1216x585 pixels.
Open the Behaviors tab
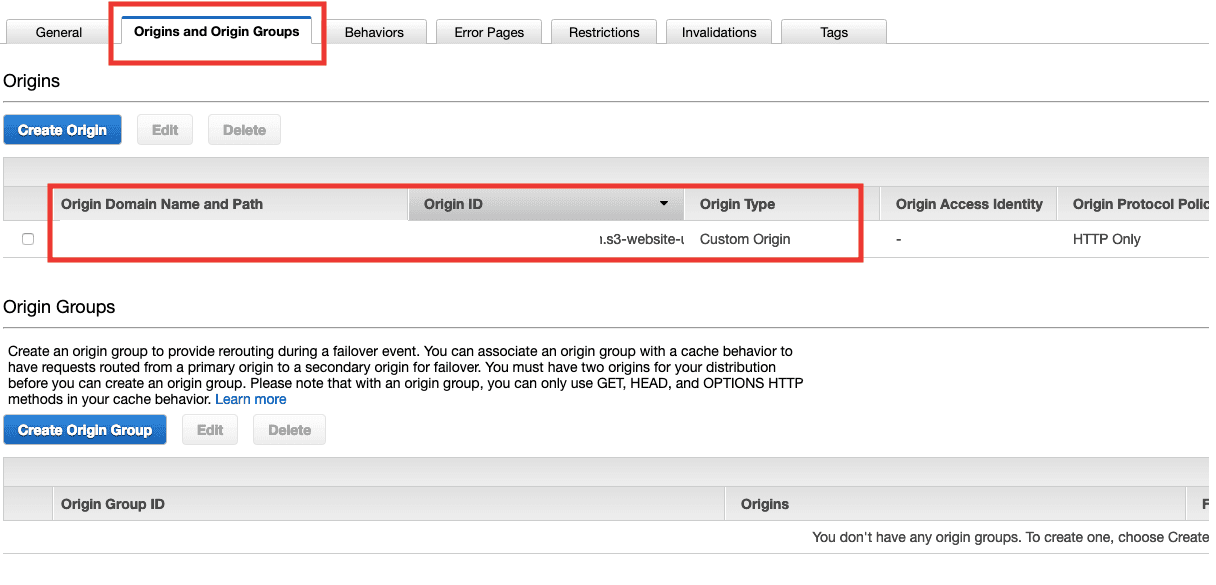coord(374,32)
